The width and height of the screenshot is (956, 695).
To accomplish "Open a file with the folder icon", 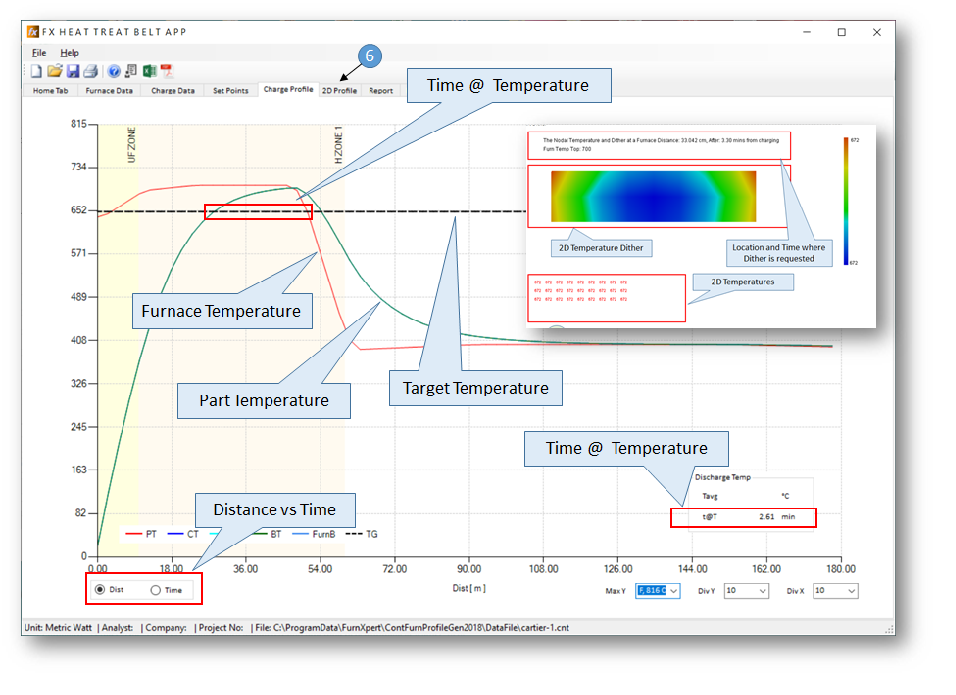I will pyautogui.click(x=54, y=71).
